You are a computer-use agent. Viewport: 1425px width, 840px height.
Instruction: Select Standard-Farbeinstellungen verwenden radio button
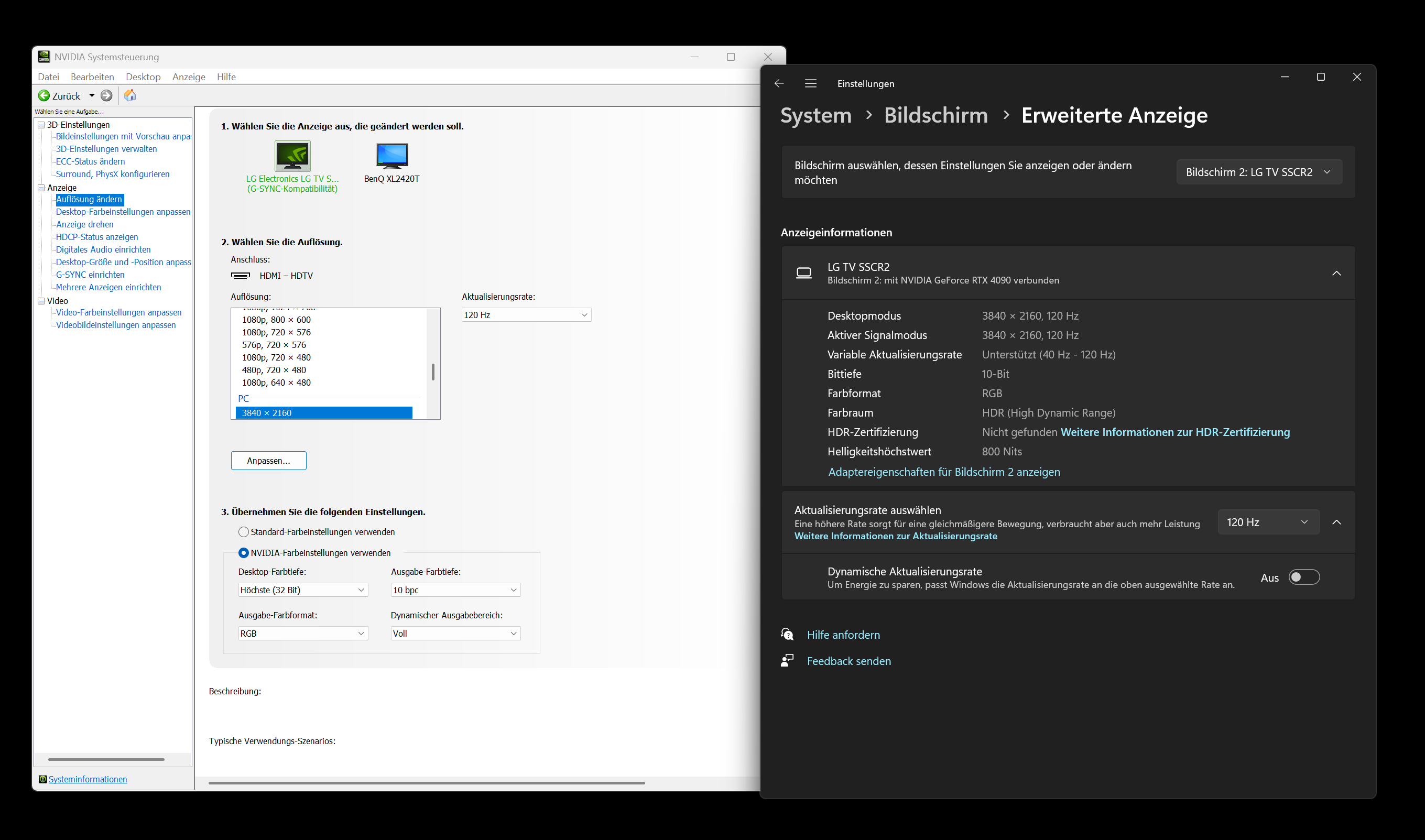coord(243,532)
